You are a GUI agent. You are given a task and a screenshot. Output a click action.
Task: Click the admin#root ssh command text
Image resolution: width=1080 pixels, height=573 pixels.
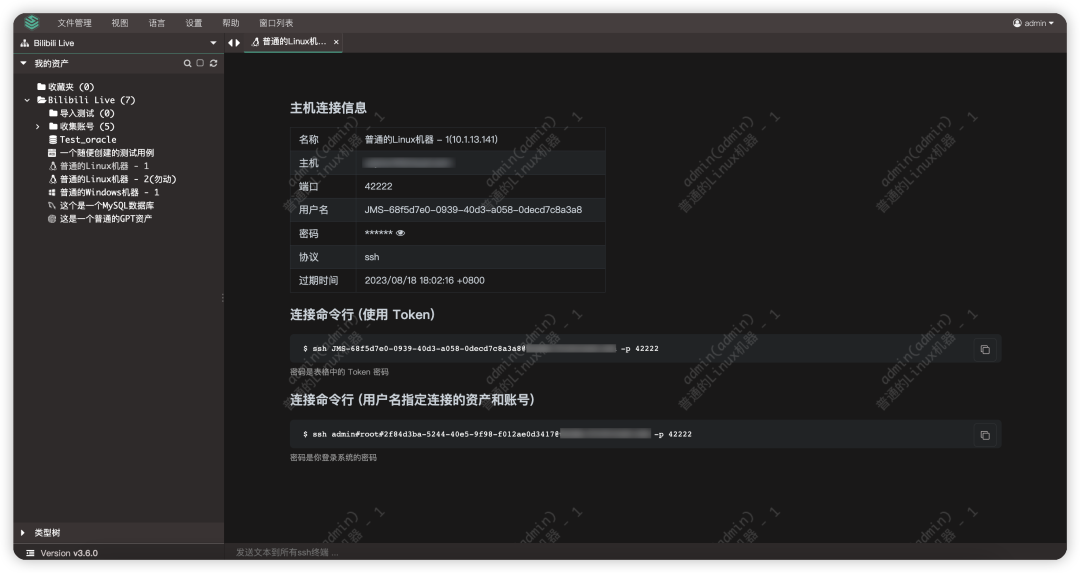(497, 434)
